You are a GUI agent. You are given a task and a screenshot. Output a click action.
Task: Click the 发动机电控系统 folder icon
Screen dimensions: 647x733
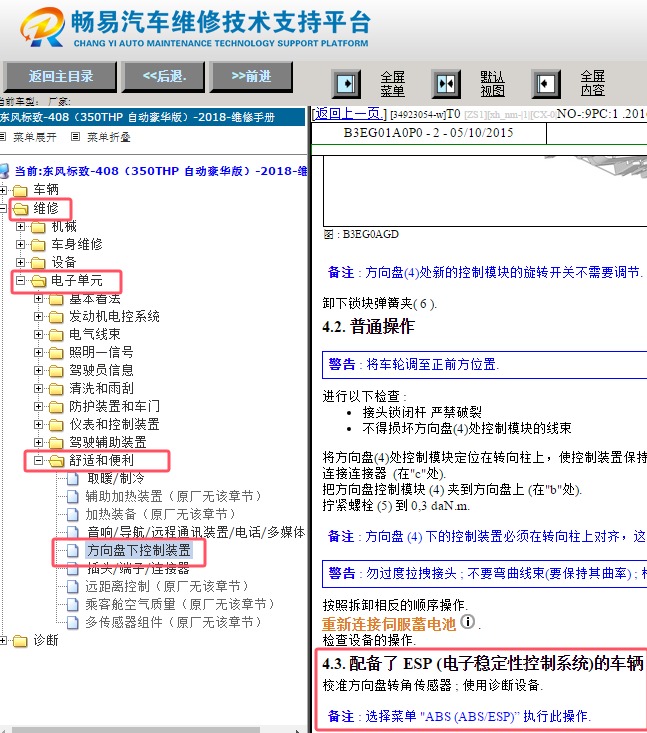tap(56, 317)
